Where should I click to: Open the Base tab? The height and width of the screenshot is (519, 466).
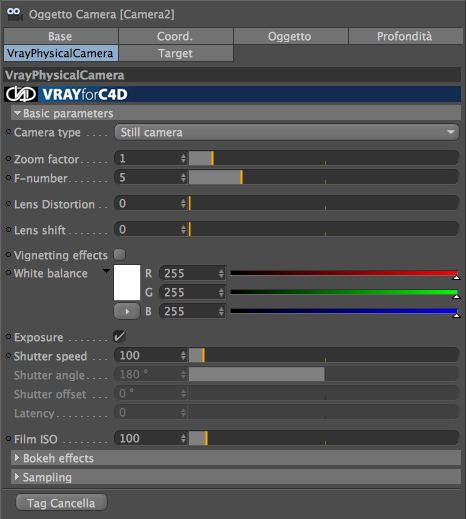[61, 36]
